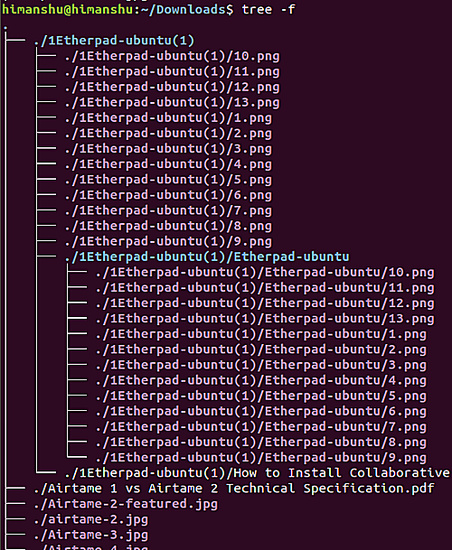Click ./1Etherpad-ubuntu(1)/1.png file line
The image size is (452, 550).
tap(168, 118)
